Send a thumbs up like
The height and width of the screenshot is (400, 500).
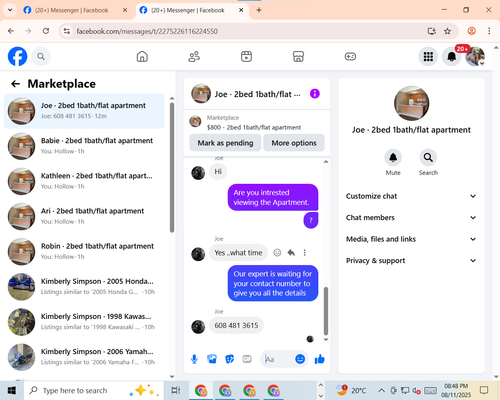pos(319,359)
